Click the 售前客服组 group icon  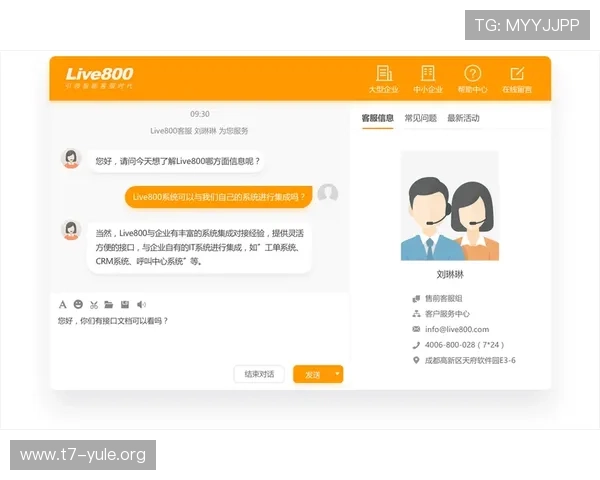pos(416,299)
